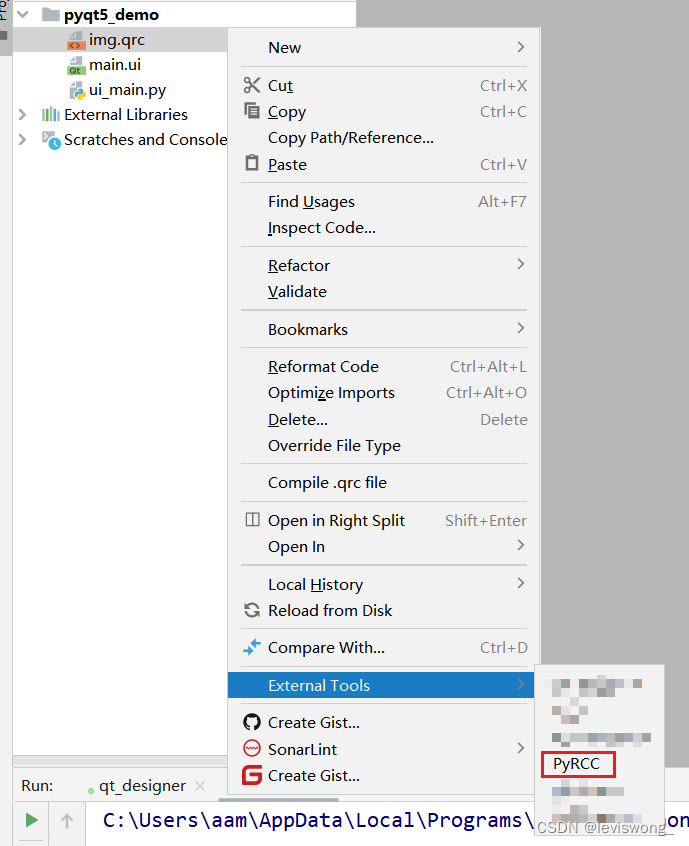Click the ui_main.py Python file icon
689x846 pixels.
(x=77, y=89)
